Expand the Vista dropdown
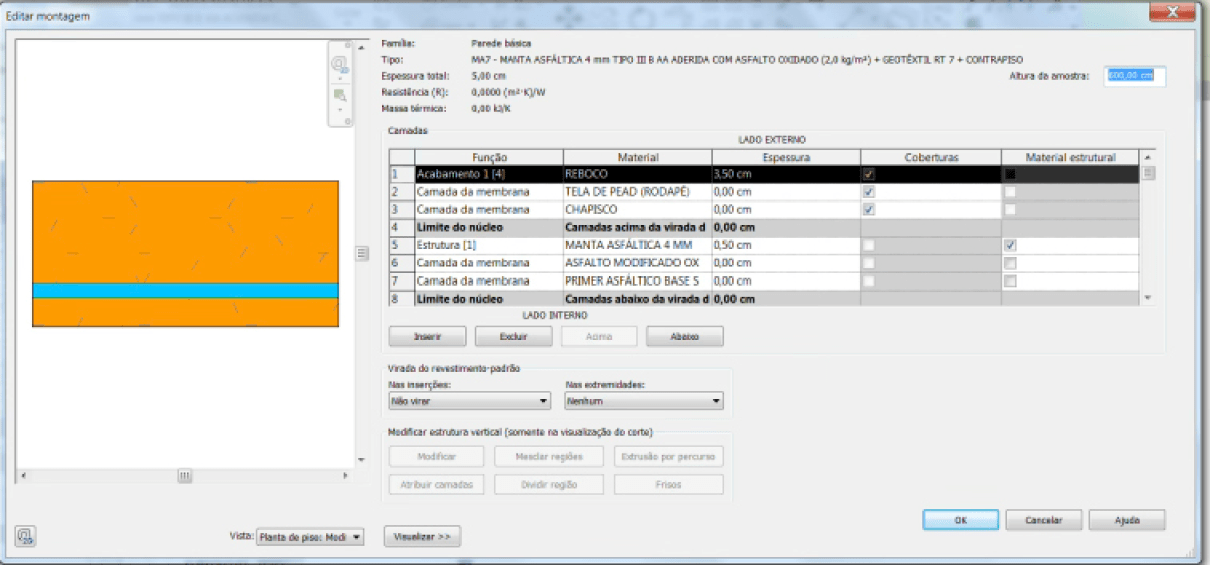Viewport: 1210px width, 565px height. 310,537
